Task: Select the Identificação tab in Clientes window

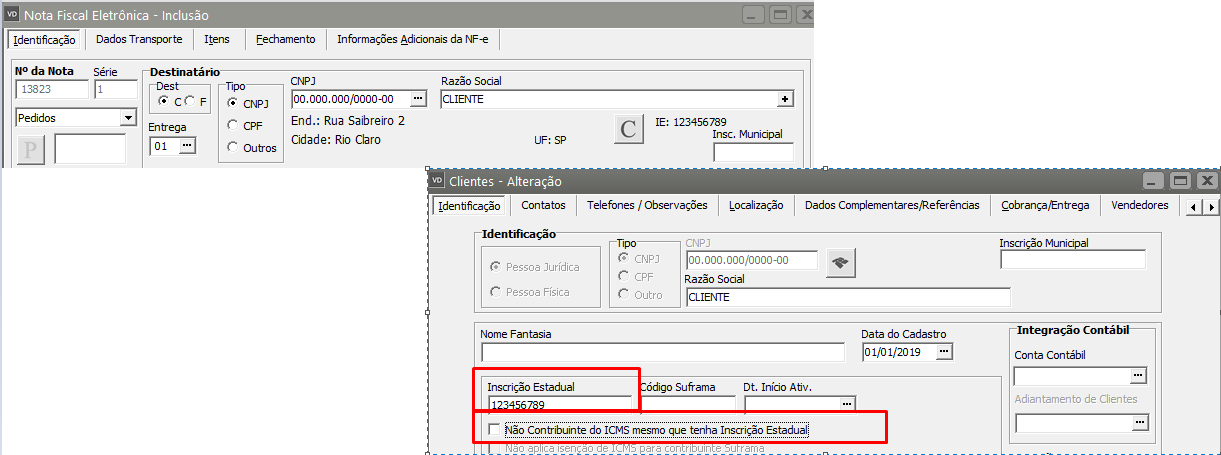Action: tap(470, 206)
